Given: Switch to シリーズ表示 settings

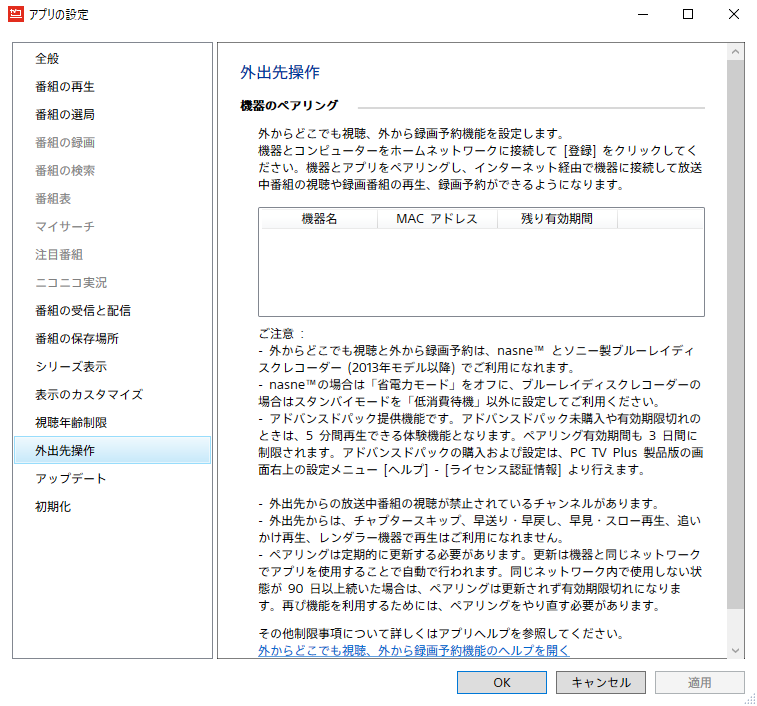Looking at the screenshot, I should (70, 367).
